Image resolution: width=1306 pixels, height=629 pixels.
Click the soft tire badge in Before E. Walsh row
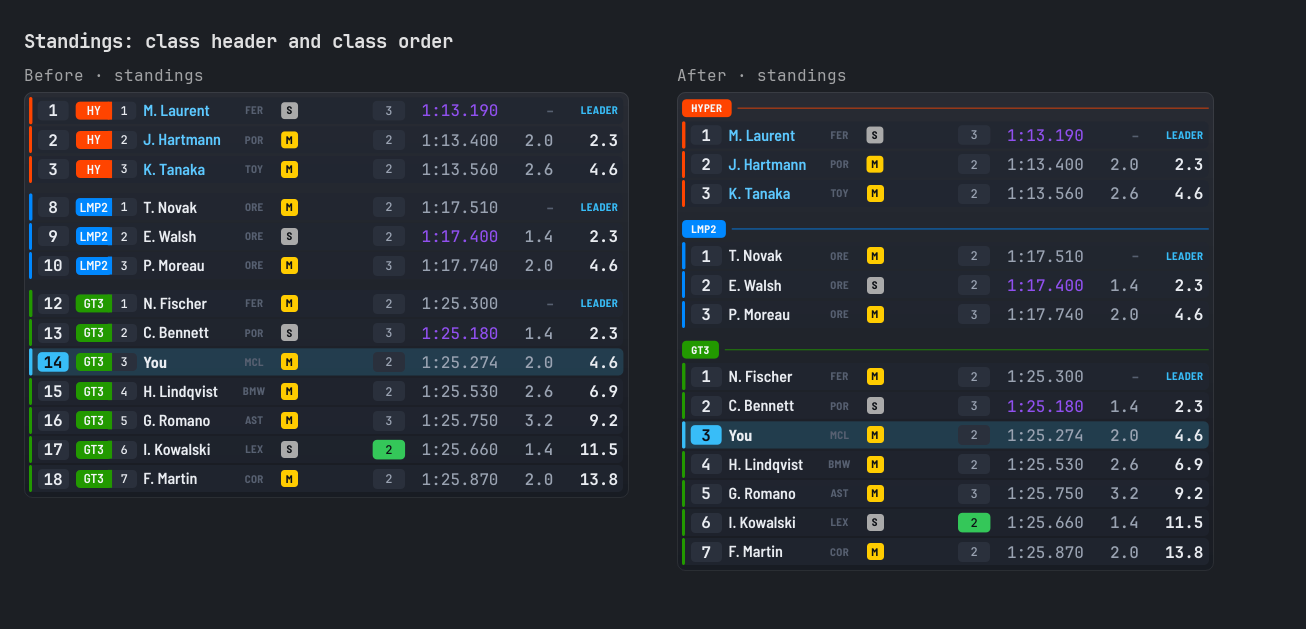(289, 237)
